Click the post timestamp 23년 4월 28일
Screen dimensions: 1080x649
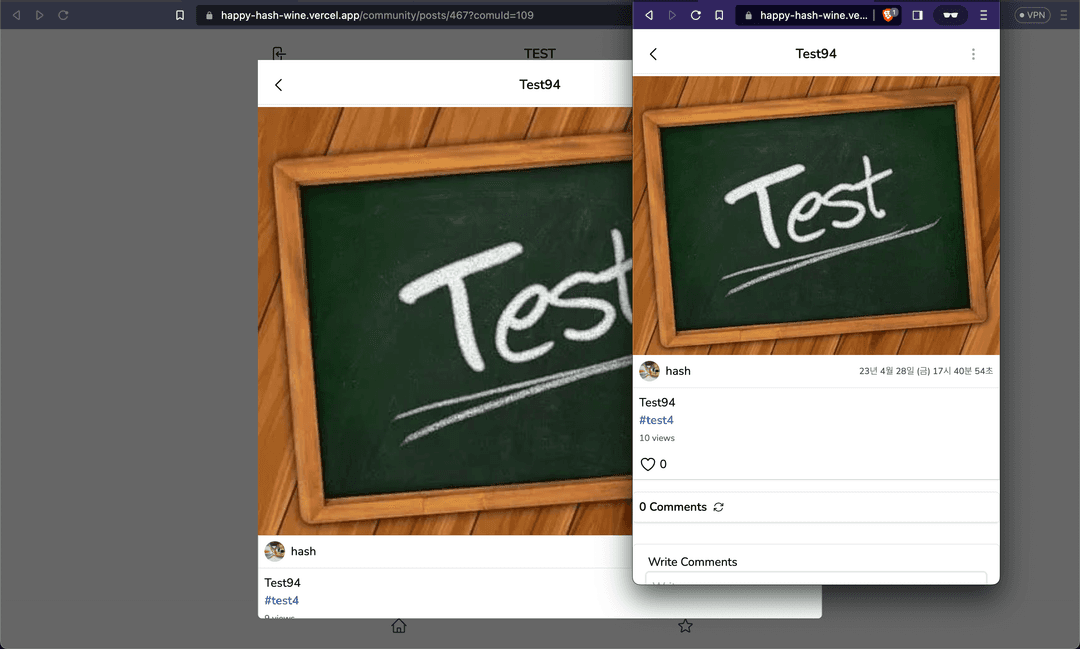click(926, 371)
